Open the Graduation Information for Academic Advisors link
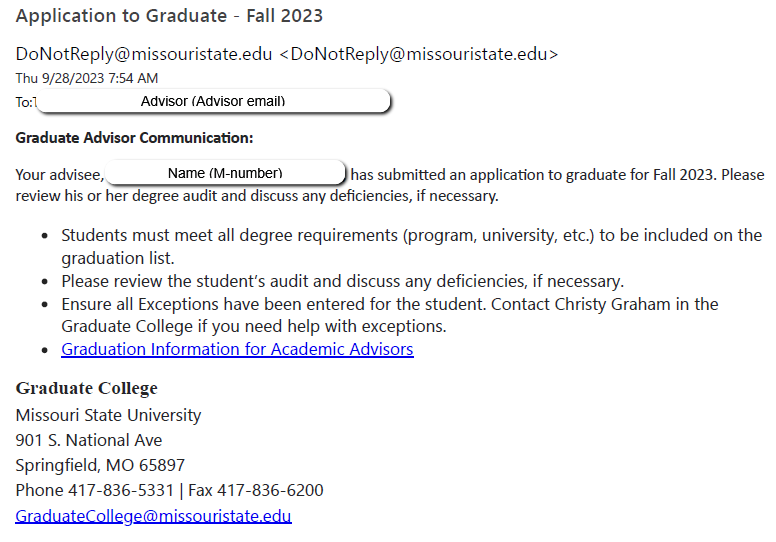776x542 pixels. point(237,349)
